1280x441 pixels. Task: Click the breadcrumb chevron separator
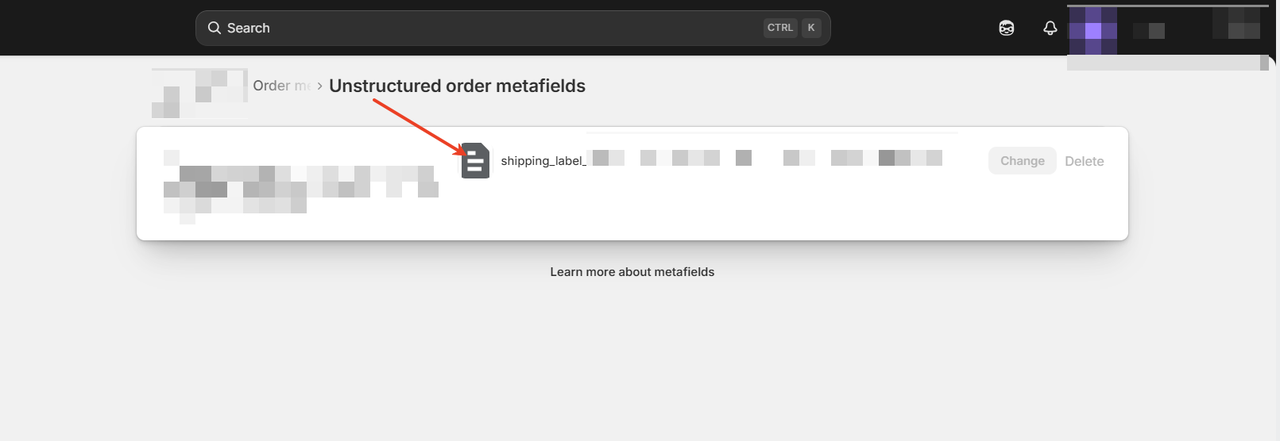[319, 86]
